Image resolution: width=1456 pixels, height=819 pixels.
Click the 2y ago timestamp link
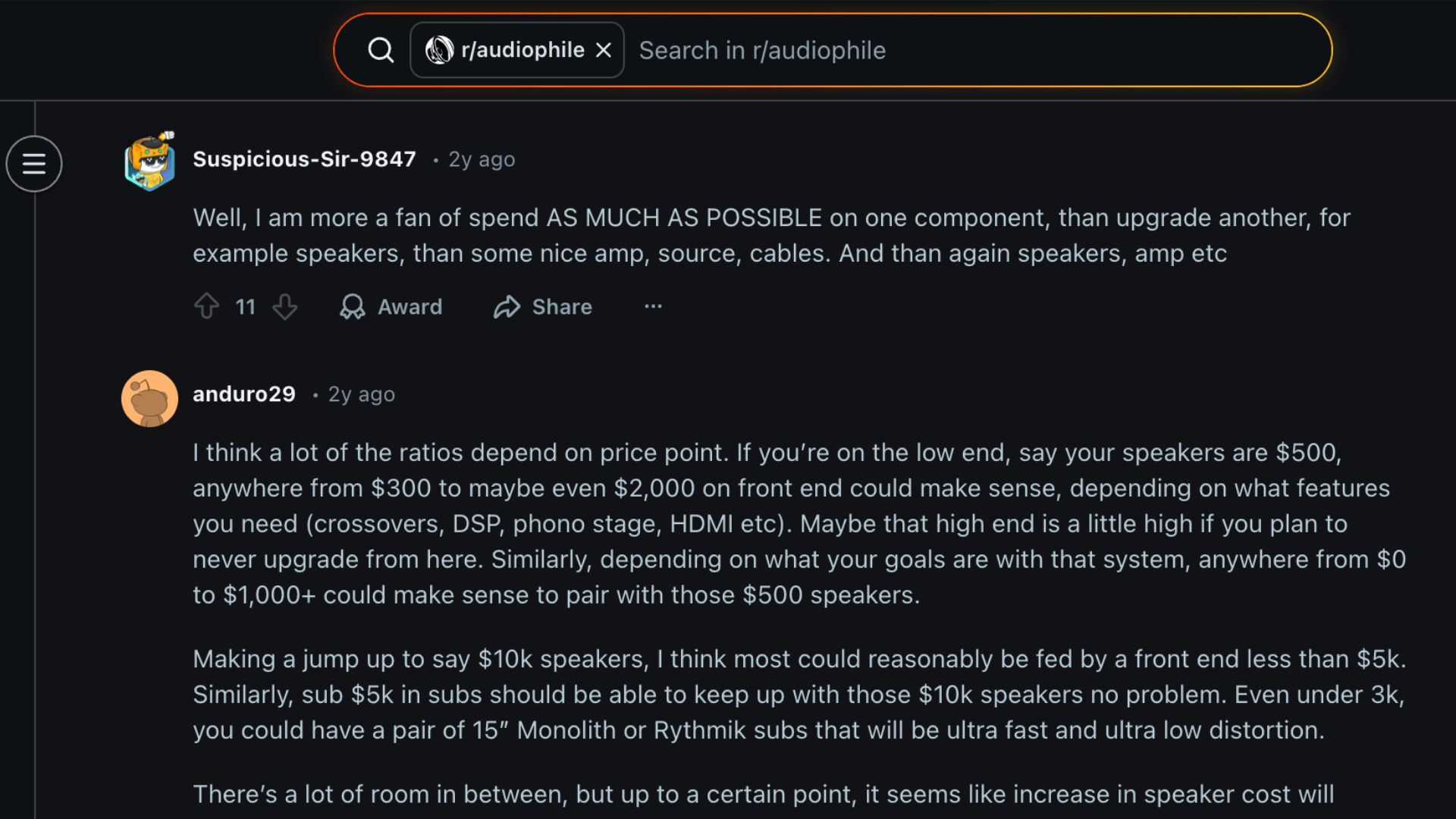click(481, 158)
